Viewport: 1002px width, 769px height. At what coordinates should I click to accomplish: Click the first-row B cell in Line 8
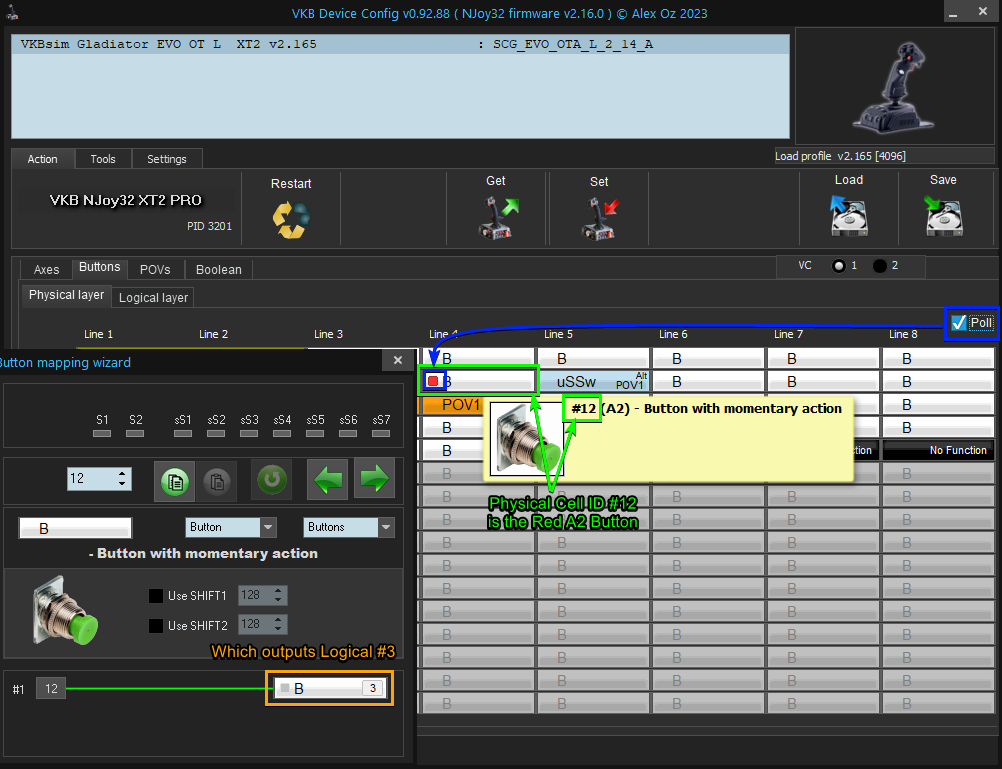pyautogui.click(x=938, y=359)
